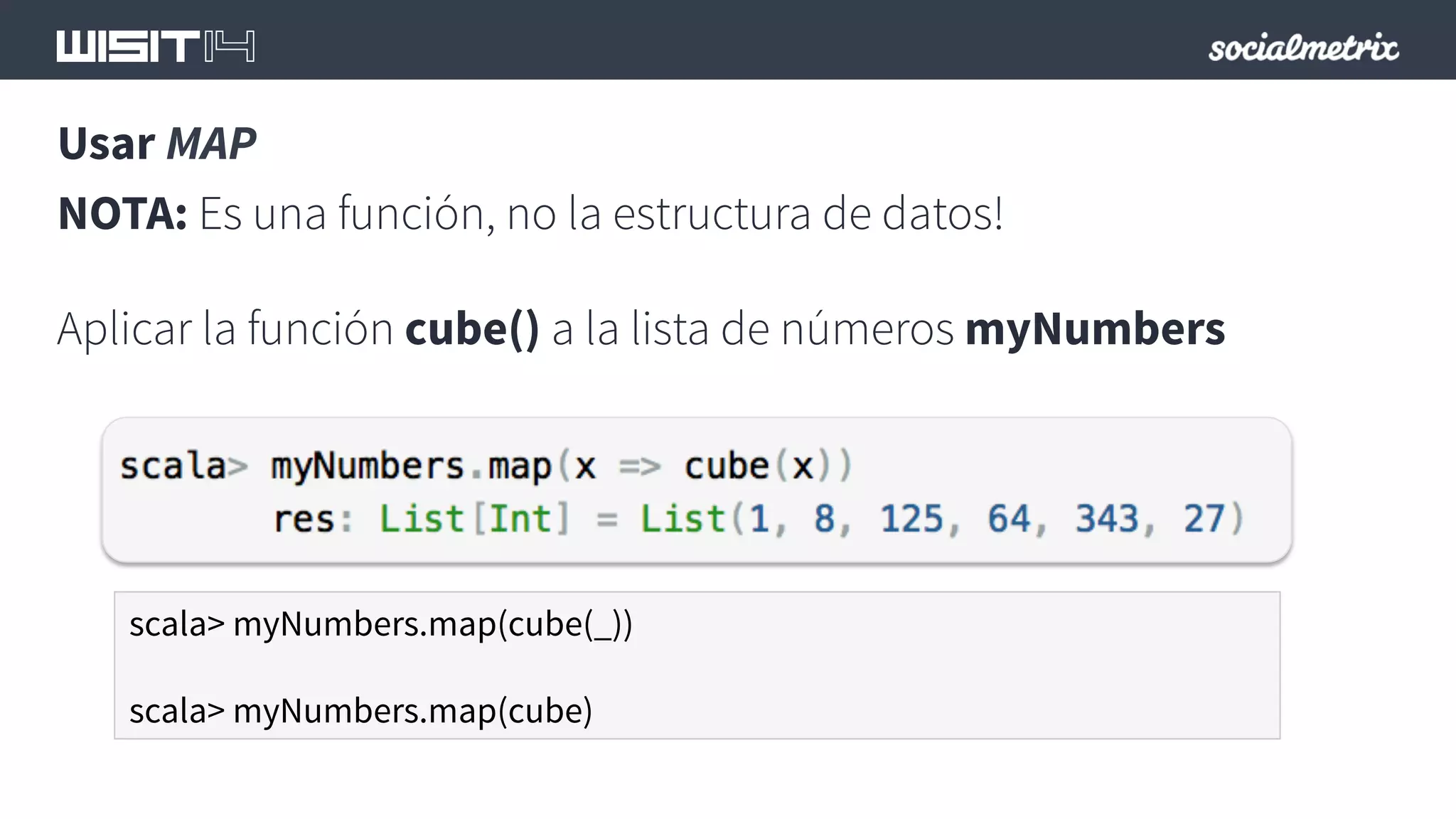The height and width of the screenshot is (819, 1456).
Task: Click the 'NOTA:' bold label
Action: tap(122, 213)
